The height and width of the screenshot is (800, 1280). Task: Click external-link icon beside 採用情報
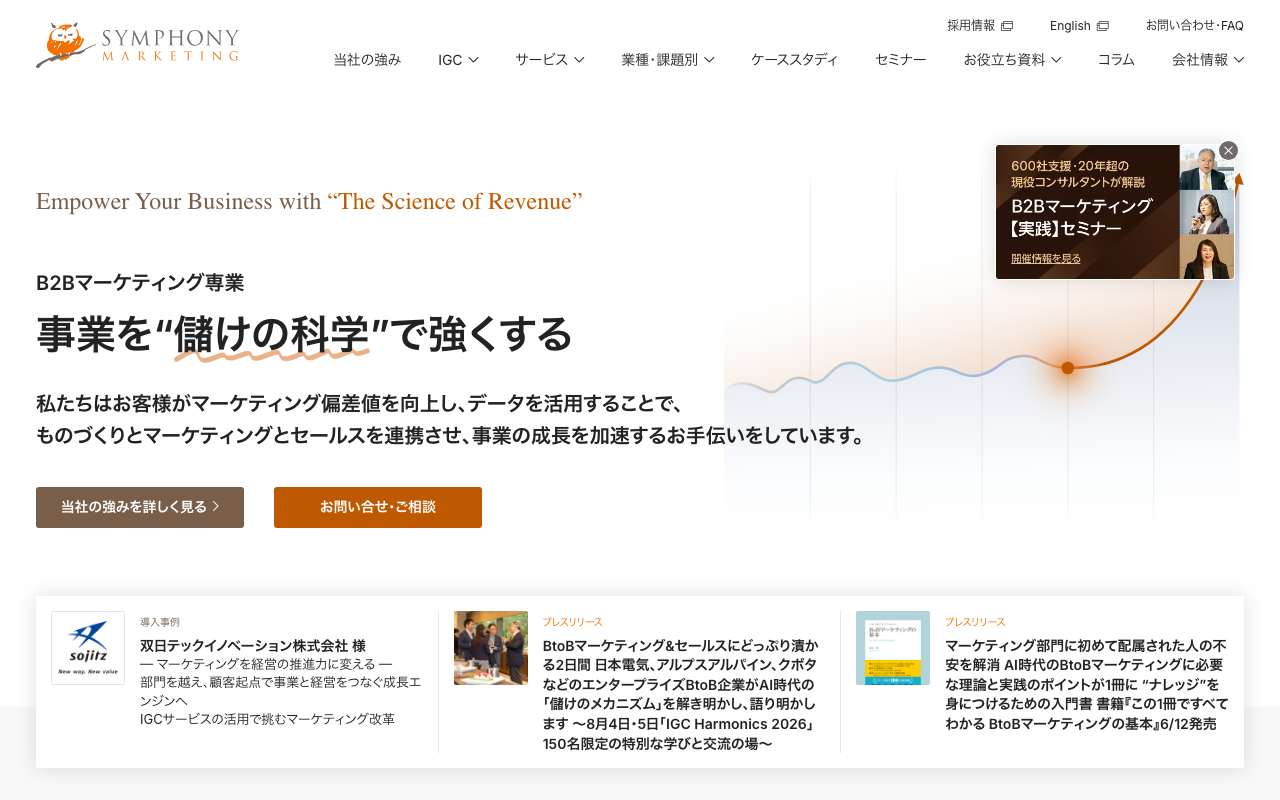coord(1007,26)
